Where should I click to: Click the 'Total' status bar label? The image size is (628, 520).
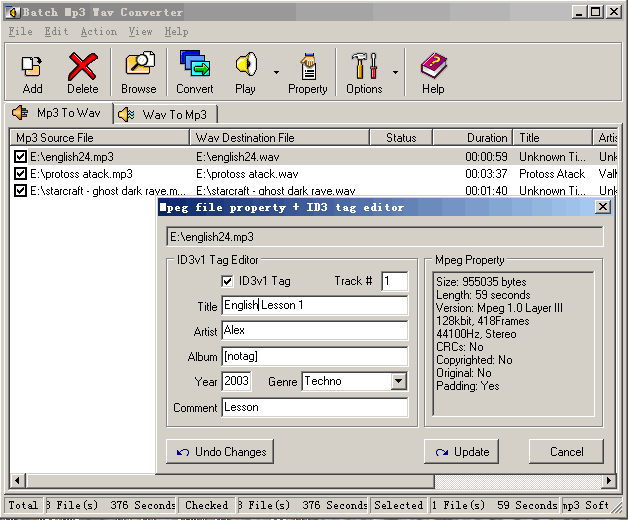click(23, 505)
